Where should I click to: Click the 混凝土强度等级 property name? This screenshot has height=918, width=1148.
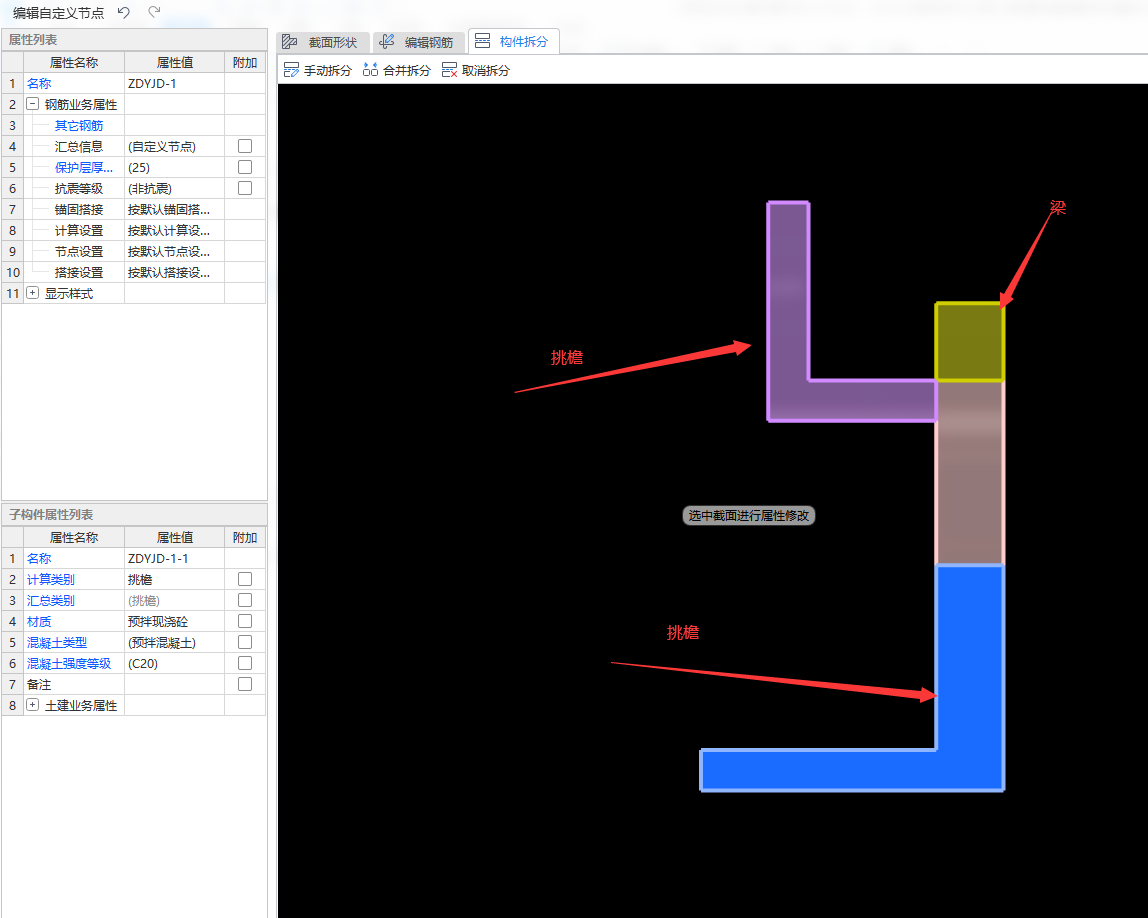pos(69,664)
